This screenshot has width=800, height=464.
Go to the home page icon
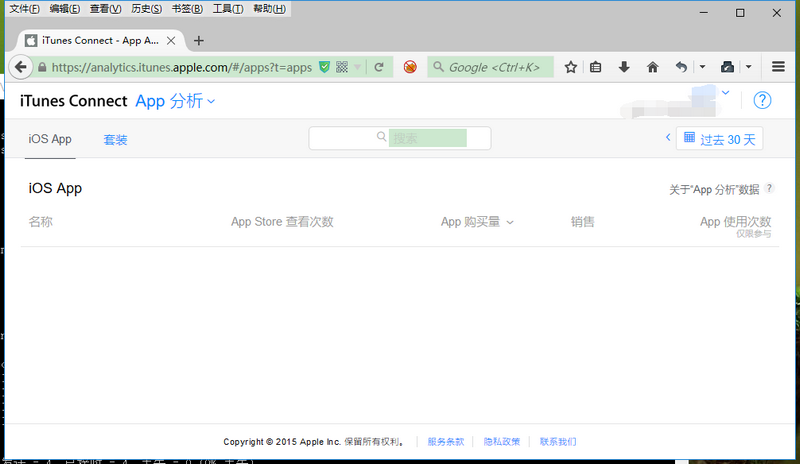652,67
